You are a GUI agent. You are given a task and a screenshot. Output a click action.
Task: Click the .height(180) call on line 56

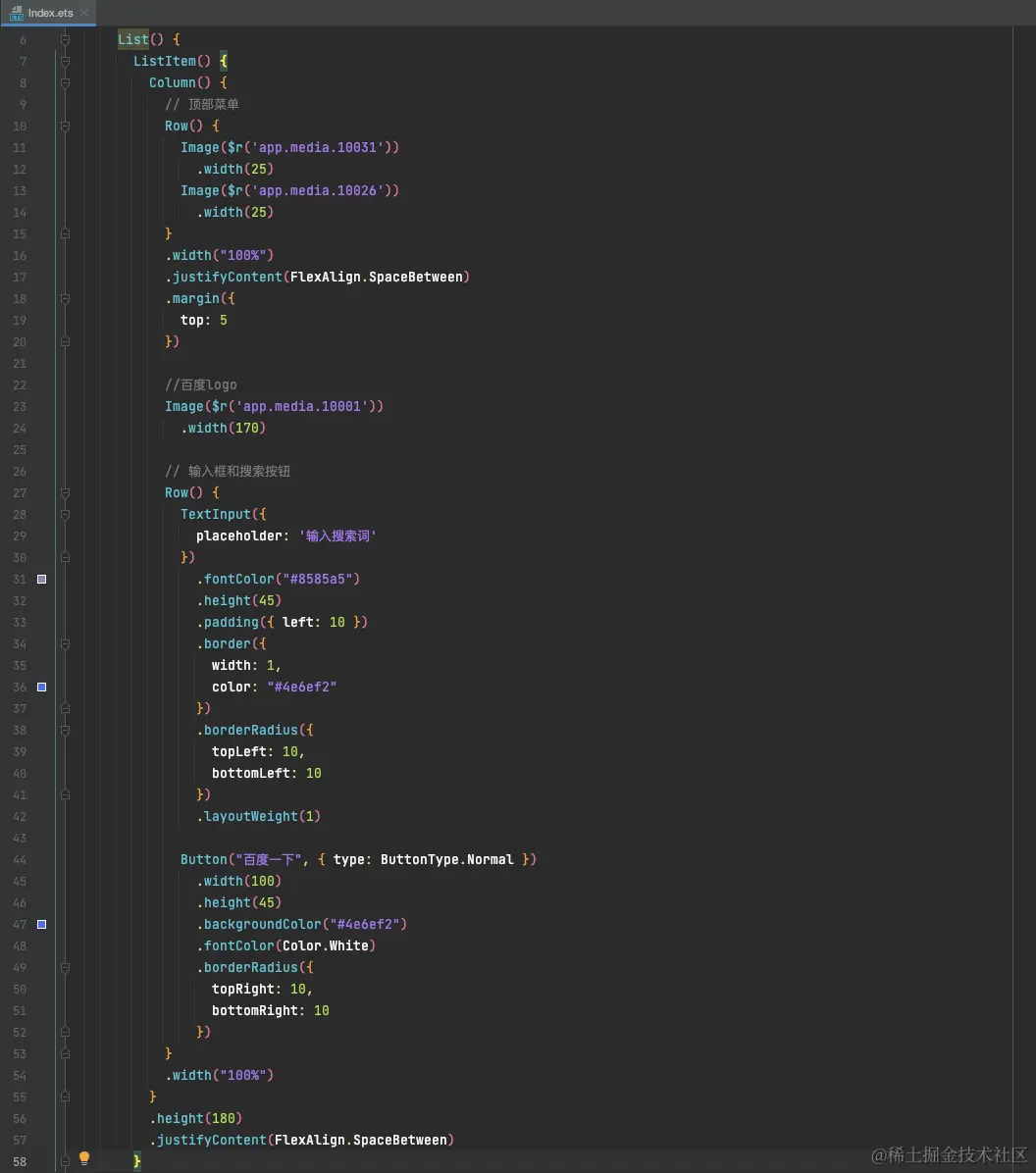195,1118
